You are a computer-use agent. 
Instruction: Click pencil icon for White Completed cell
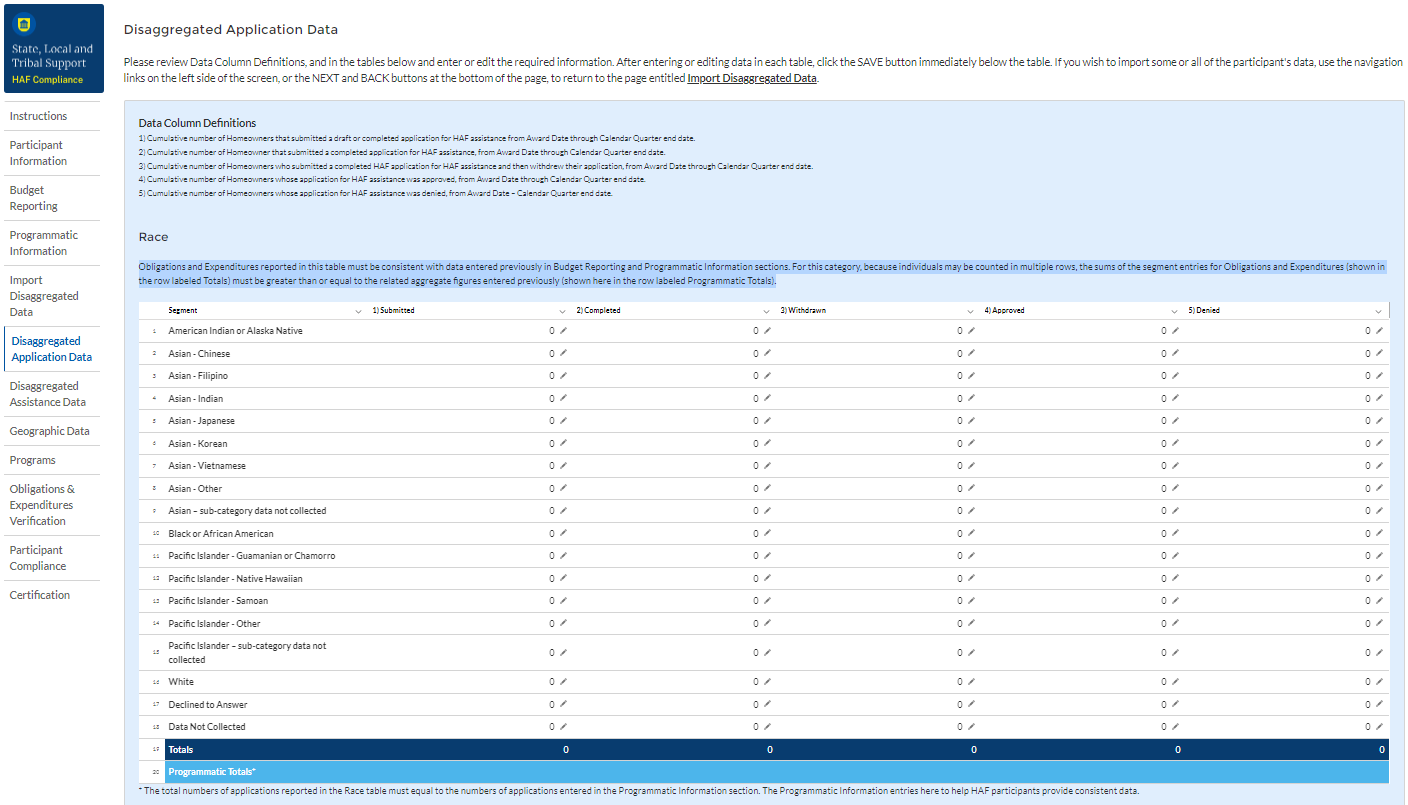tap(767, 682)
